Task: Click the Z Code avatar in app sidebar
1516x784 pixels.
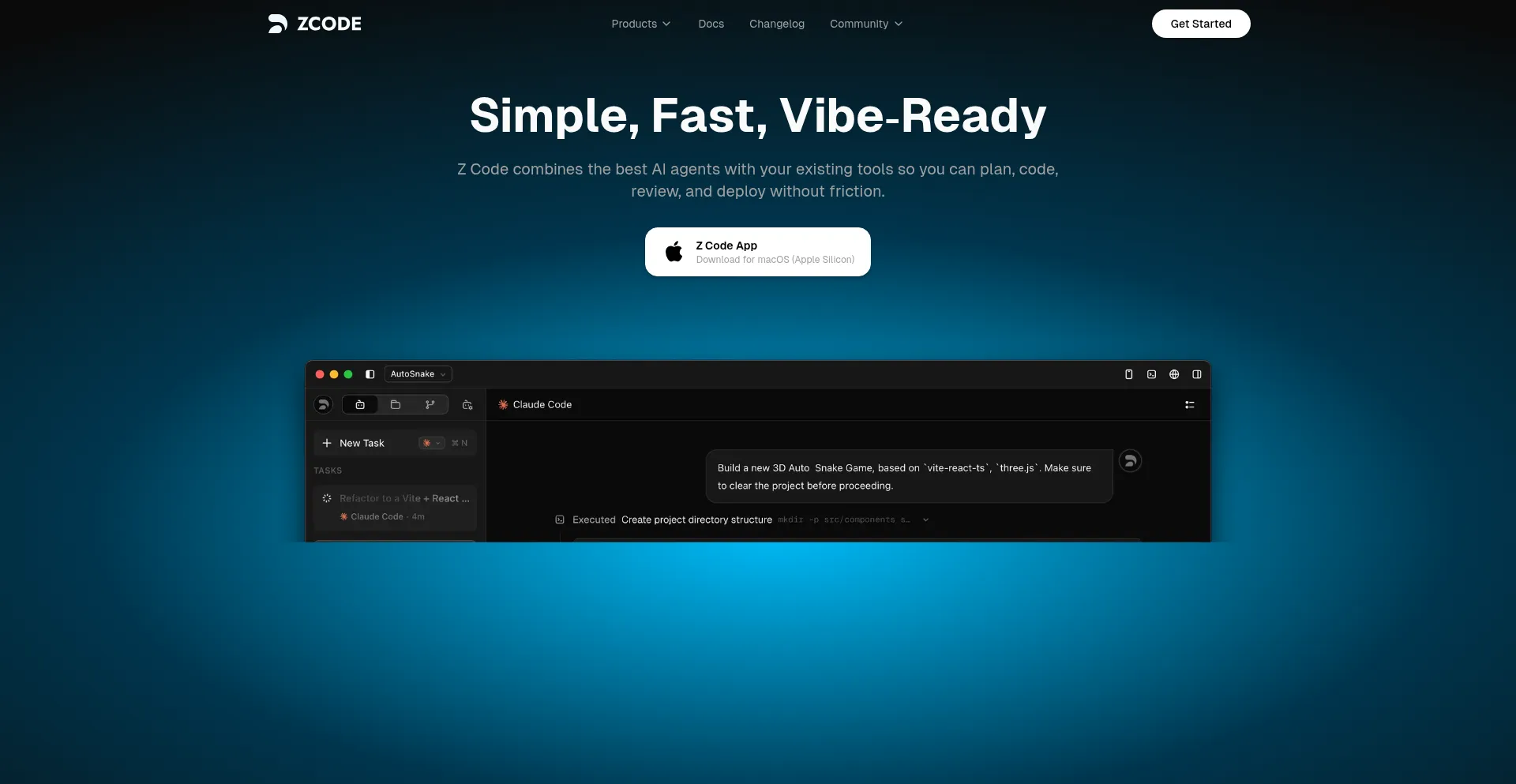Action: [x=323, y=404]
